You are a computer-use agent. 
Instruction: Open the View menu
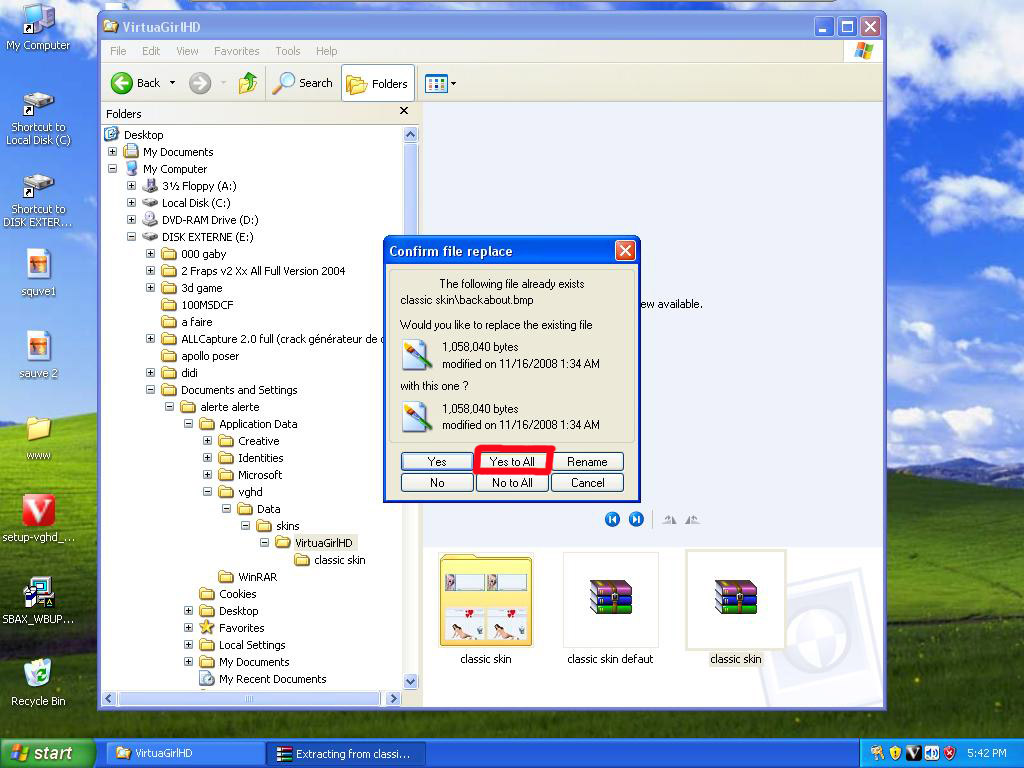click(x=187, y=51)
